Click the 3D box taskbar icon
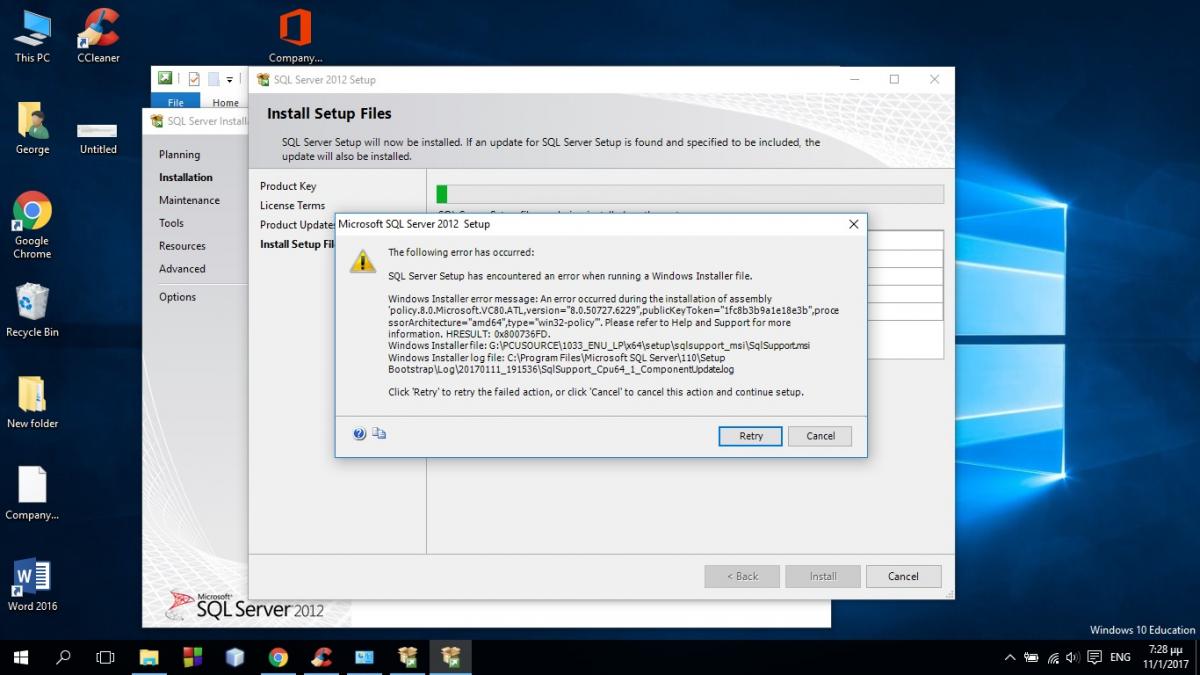Viewport: 1200px width, 675px height. (x=235, y=657)
